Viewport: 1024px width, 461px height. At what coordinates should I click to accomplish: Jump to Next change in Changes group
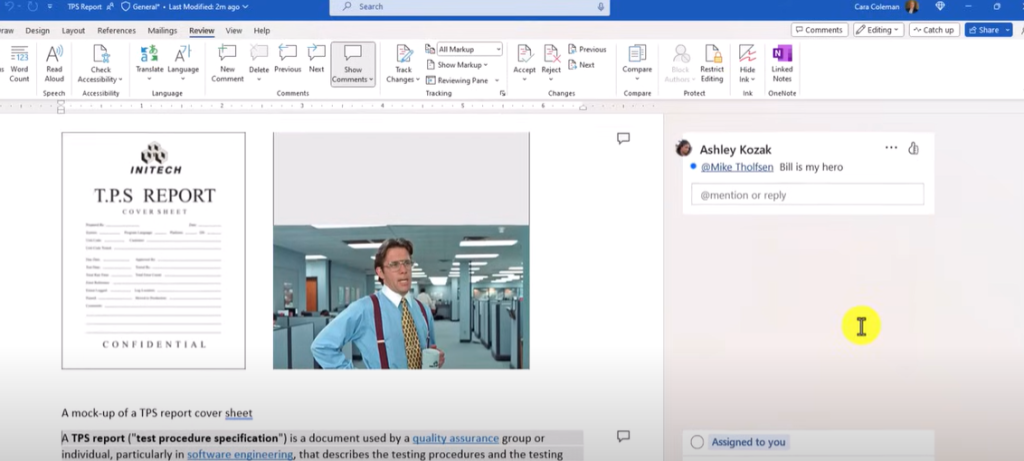pyautogui.click(x=581, y=65)
